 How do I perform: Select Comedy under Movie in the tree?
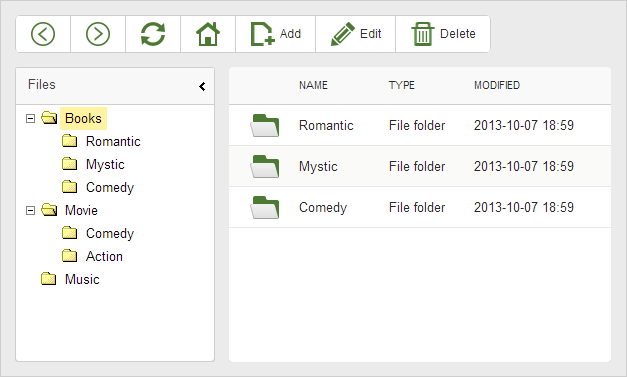pyautogui.click(x=110, y=233)
